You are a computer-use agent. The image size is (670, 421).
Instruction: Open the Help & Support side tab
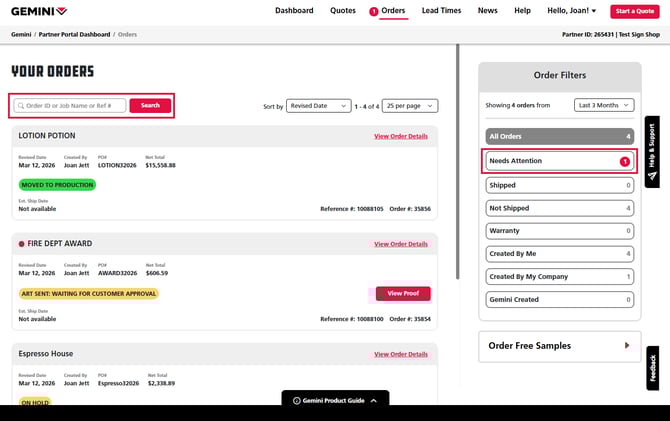pyautogui.click(x=652, y=152)
